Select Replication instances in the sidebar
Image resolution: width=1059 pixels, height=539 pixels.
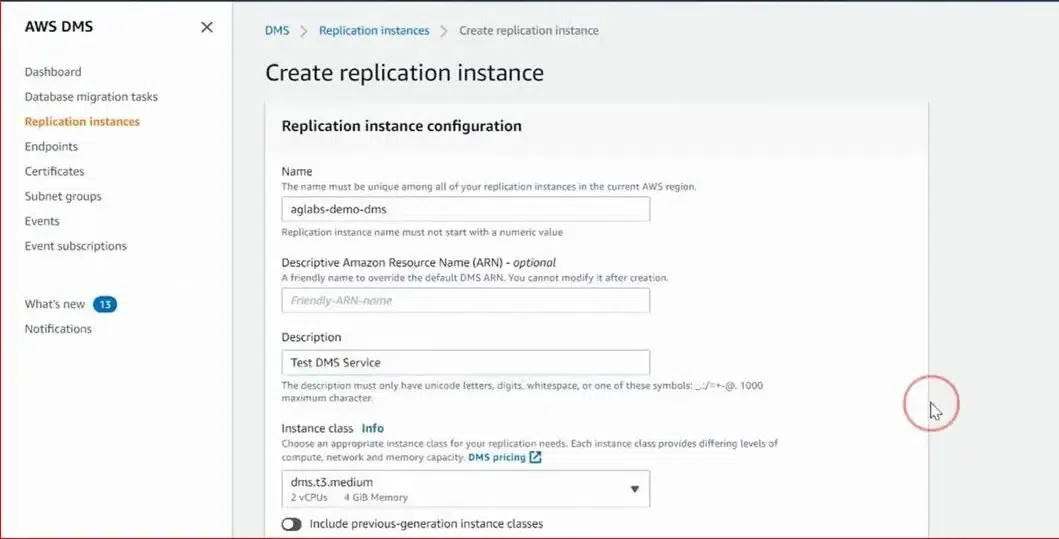[x=82, y=122]
